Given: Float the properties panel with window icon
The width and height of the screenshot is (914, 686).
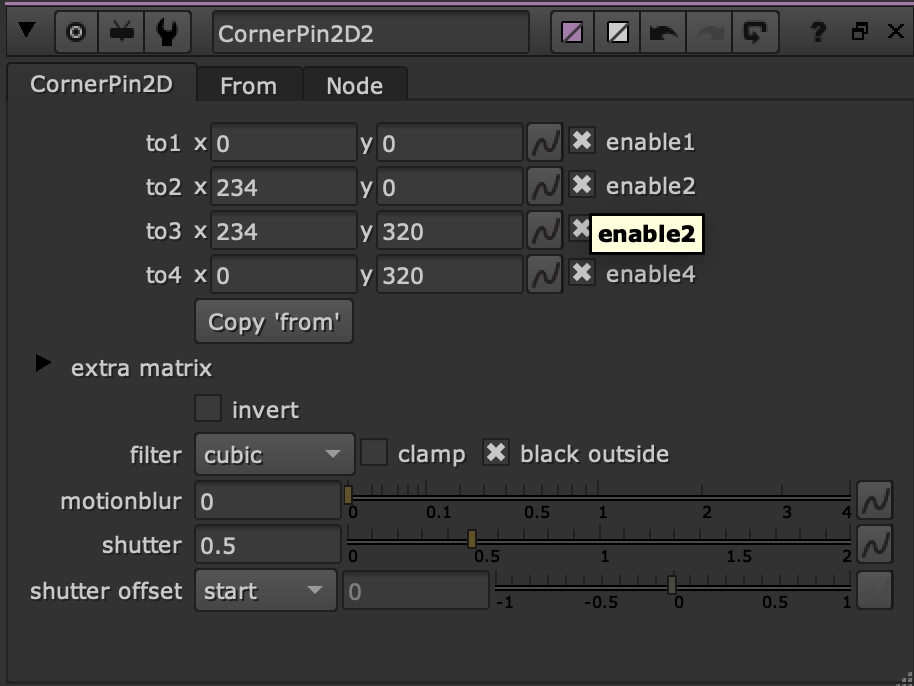Looking at the screenshot, I should [x=859, y=31].
